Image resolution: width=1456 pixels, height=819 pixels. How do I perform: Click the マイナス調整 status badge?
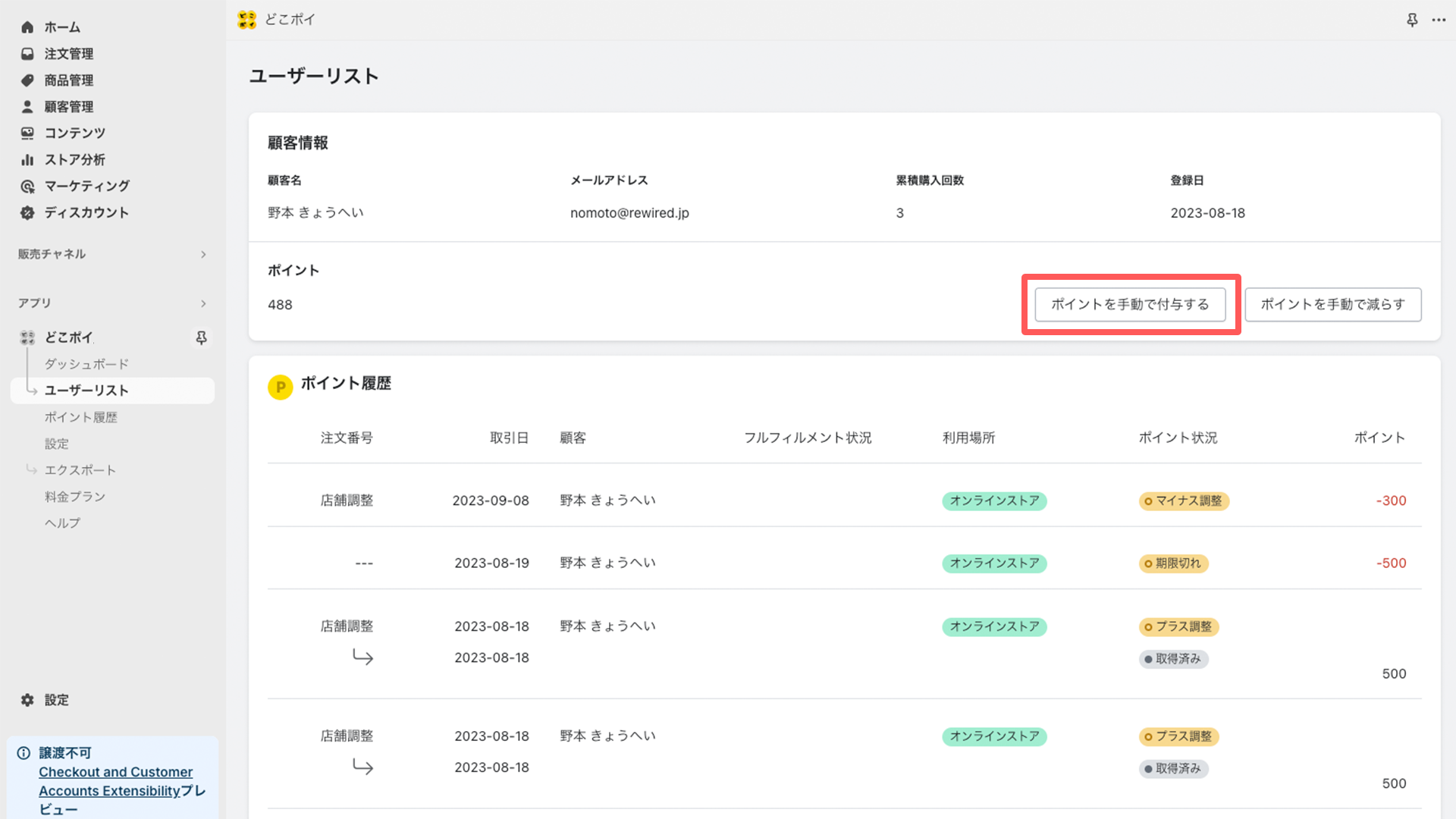point(1184,501)
